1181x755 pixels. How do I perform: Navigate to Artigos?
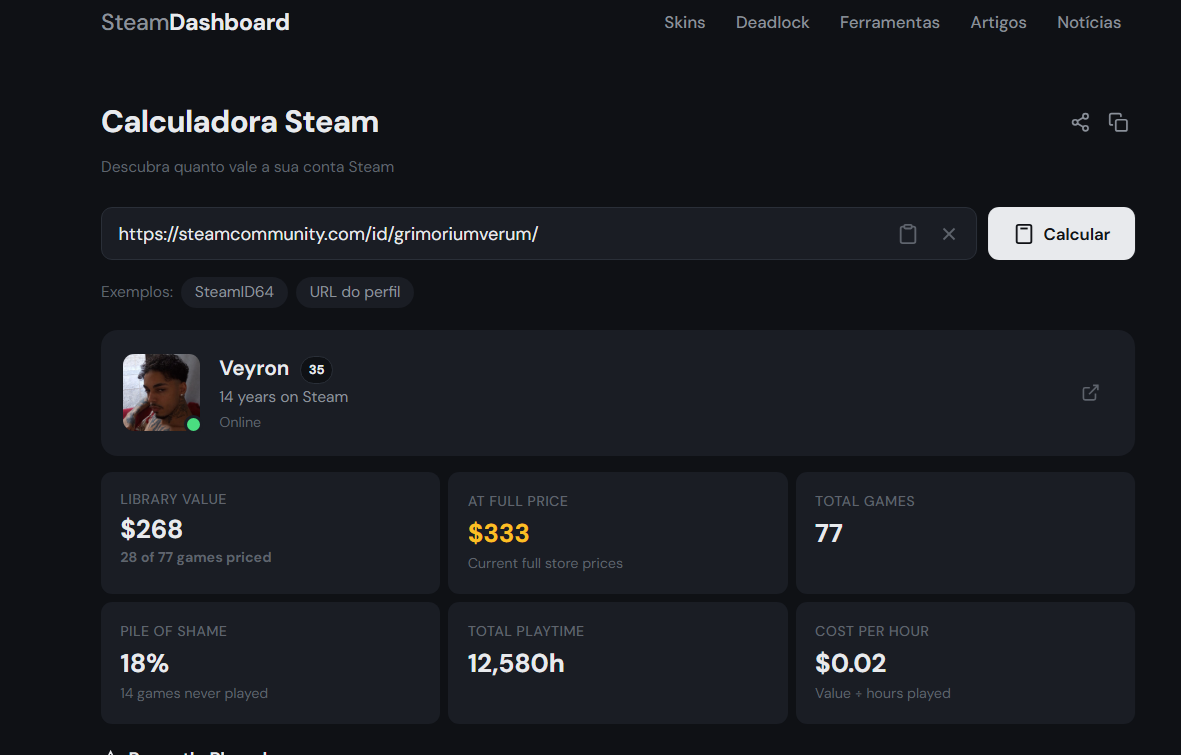[x=998, y=23]
